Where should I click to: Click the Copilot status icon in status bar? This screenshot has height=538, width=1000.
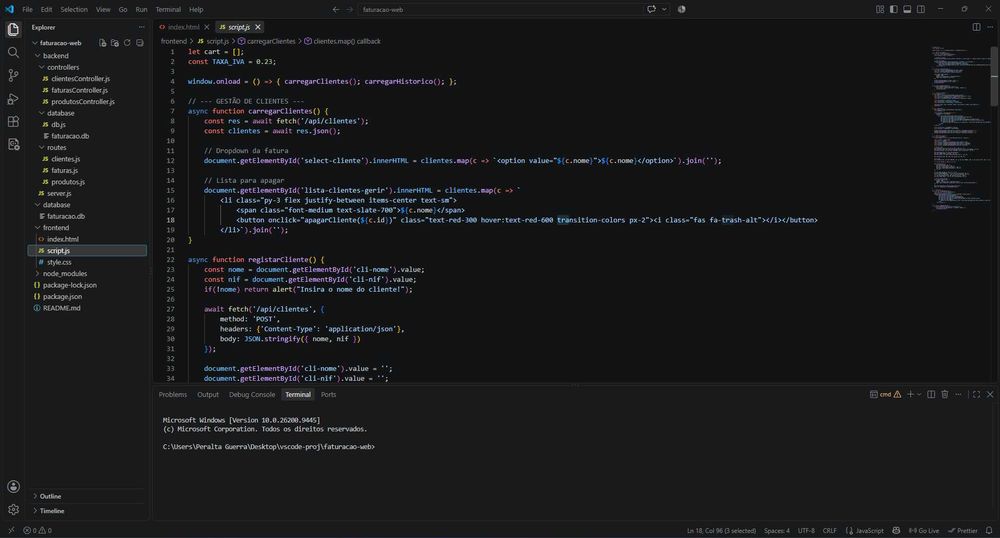[896, 530]
